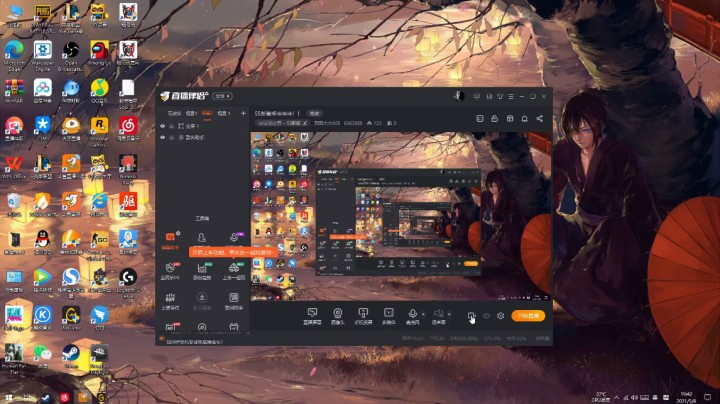The height and width of the screenshot is (404, 720).
Task: Toggle the preview eye icon beside gear
Action: 486,316
